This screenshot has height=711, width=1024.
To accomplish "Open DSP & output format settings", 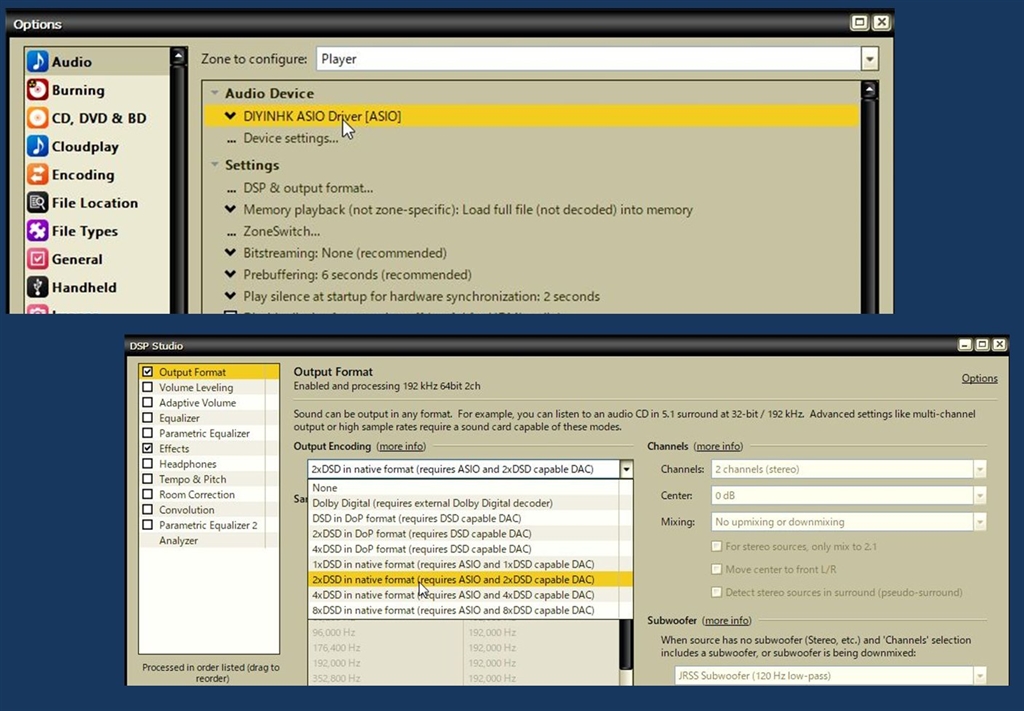I will point(308,188).
